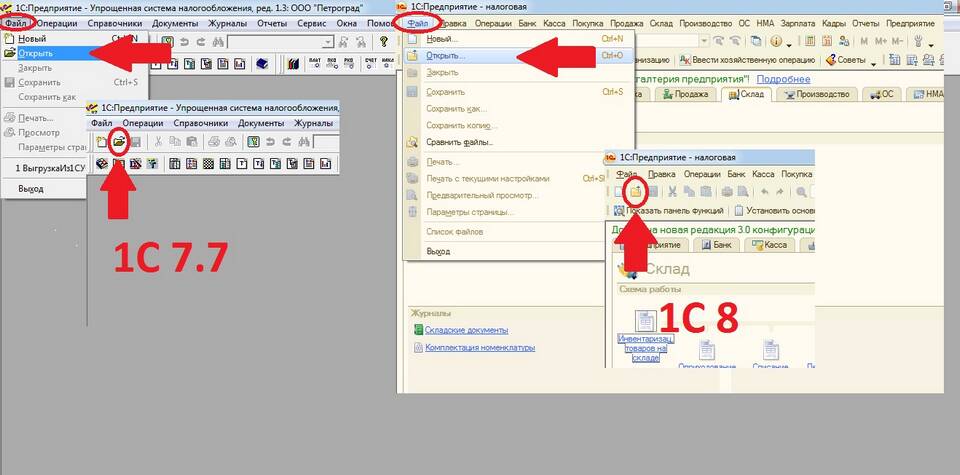Expand the Советы dropdown arrow
The image size is (960, 475).
873,60
